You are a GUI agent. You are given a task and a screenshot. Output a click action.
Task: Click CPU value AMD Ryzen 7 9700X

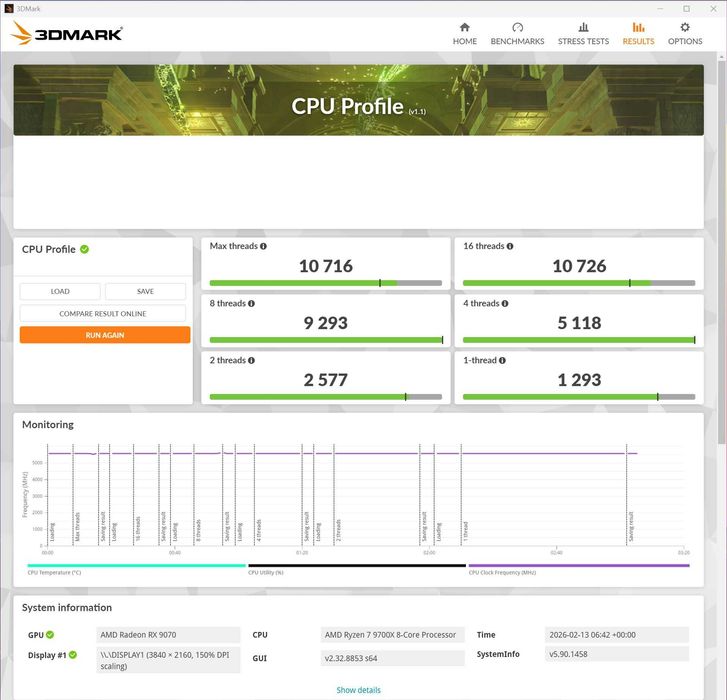(x=392, y=635)
